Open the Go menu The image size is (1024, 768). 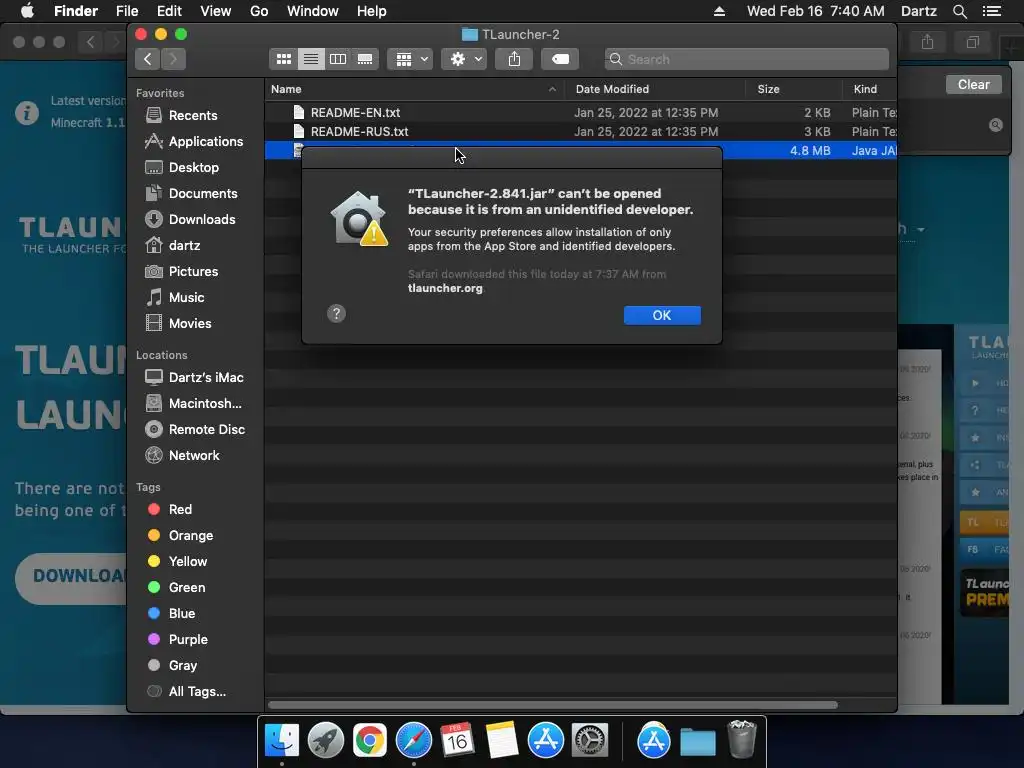259,11
